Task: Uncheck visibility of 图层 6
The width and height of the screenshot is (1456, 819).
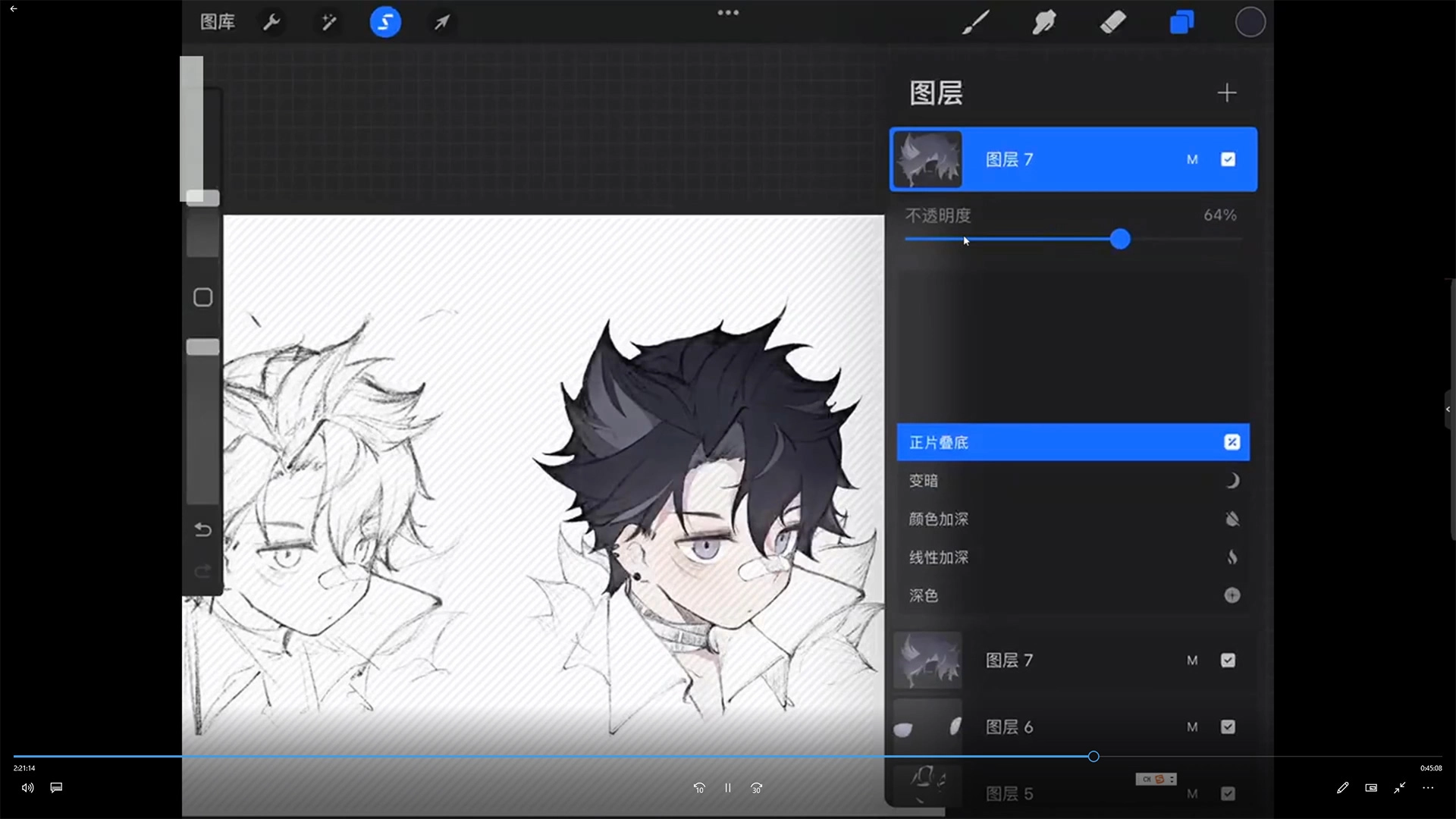Action: click(1228, 726)
